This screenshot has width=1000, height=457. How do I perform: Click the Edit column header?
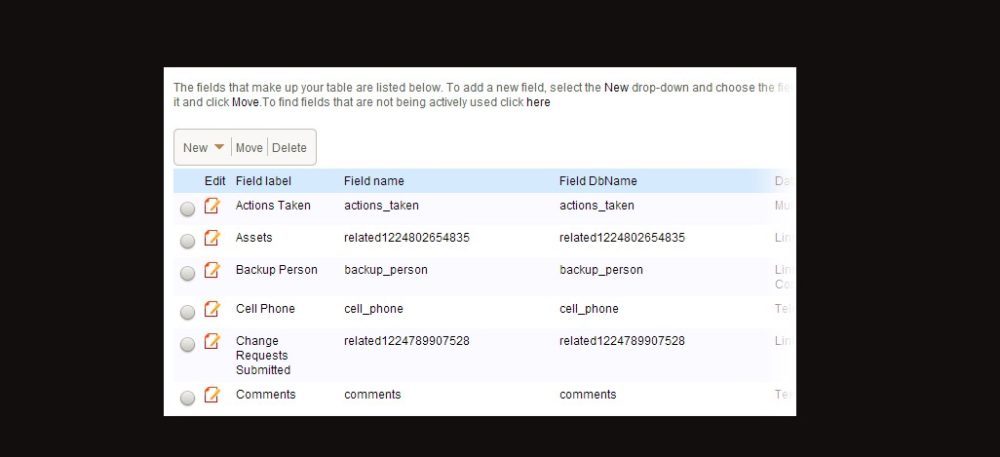pyautogui.click(x=215, y=181)
